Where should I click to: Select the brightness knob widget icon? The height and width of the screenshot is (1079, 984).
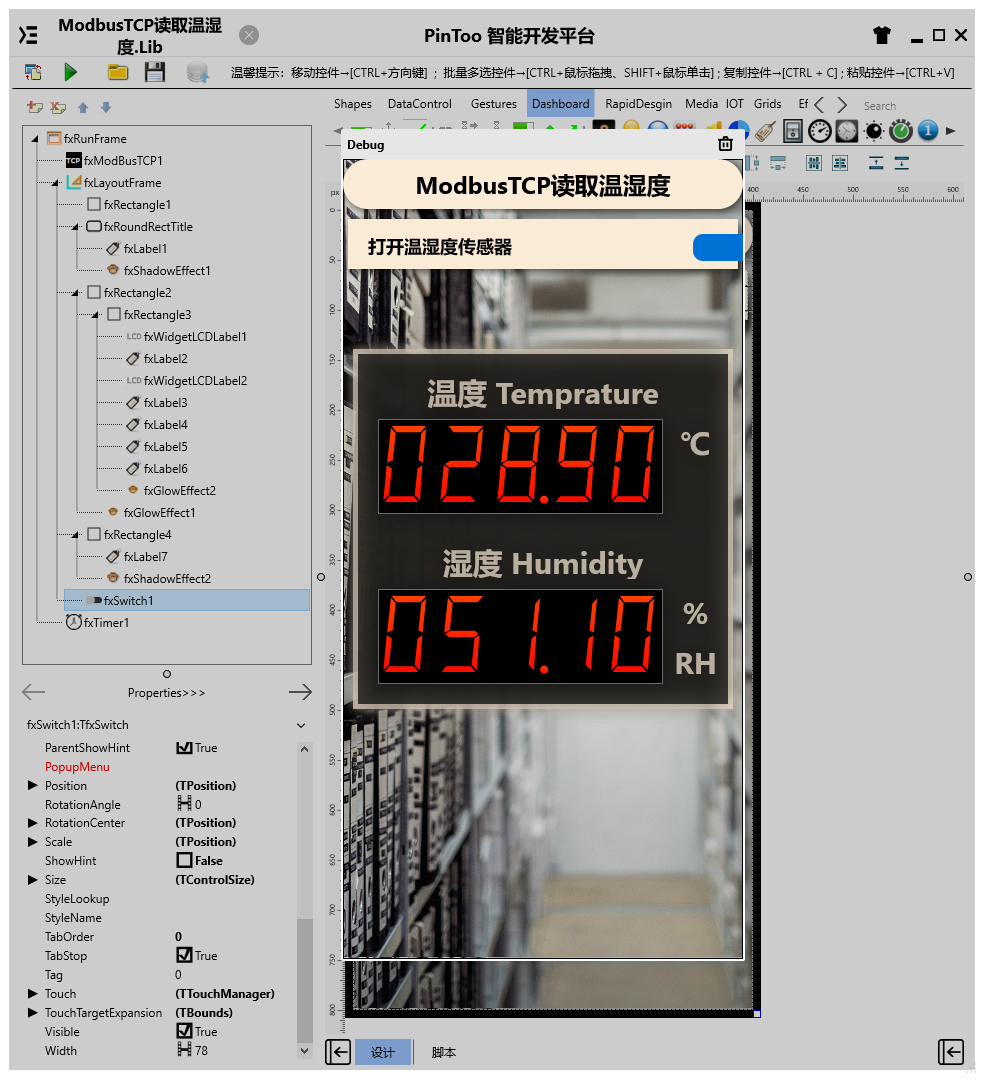[x=873, y=131]
